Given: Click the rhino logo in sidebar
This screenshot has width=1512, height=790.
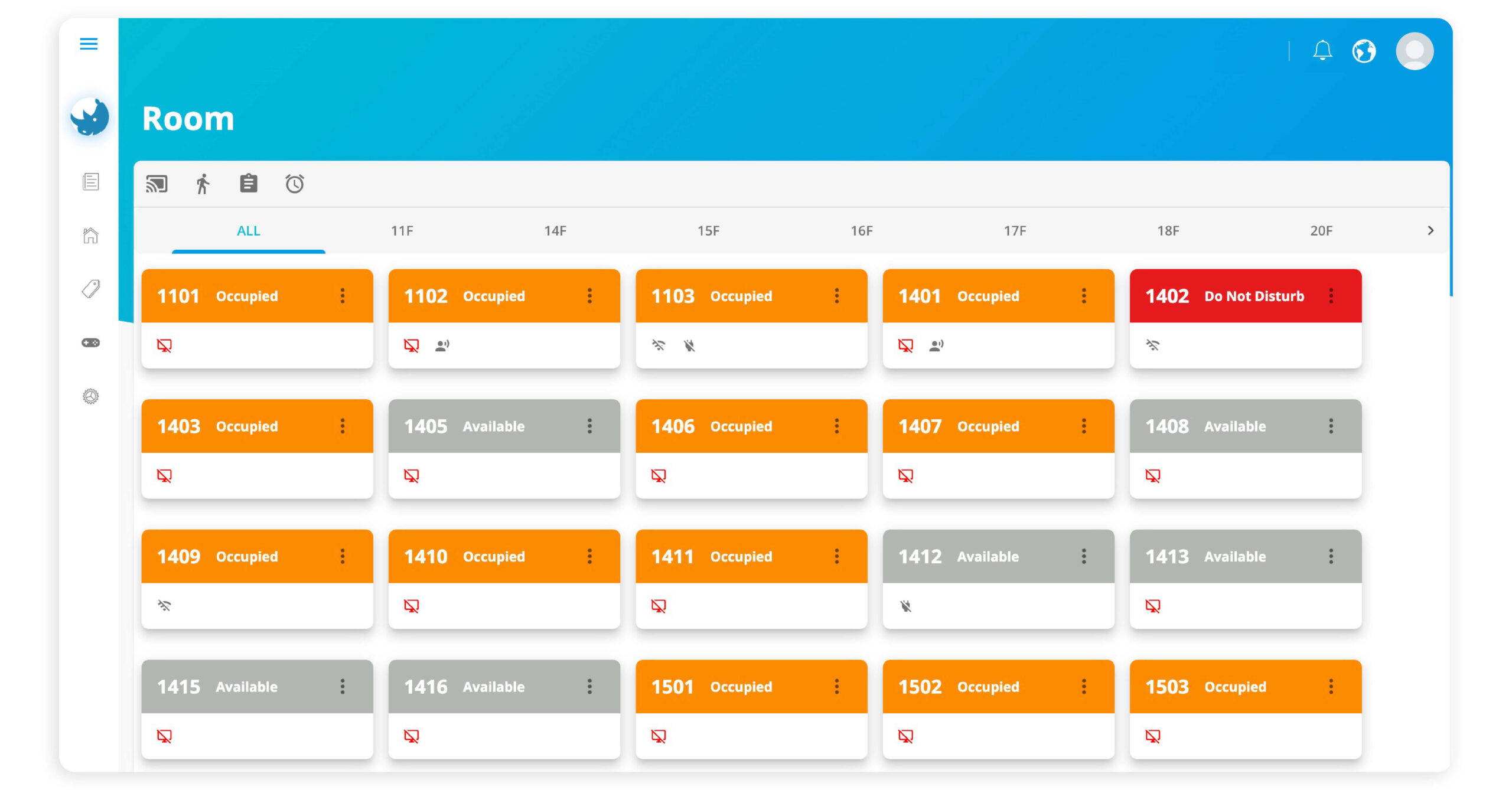Looking at the screenshot, I should pos(90,117).
